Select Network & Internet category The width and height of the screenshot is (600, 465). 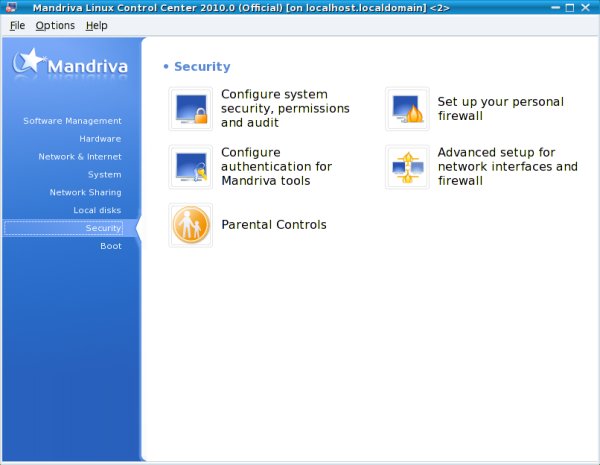pyautogui.click(x=80, y=157)
